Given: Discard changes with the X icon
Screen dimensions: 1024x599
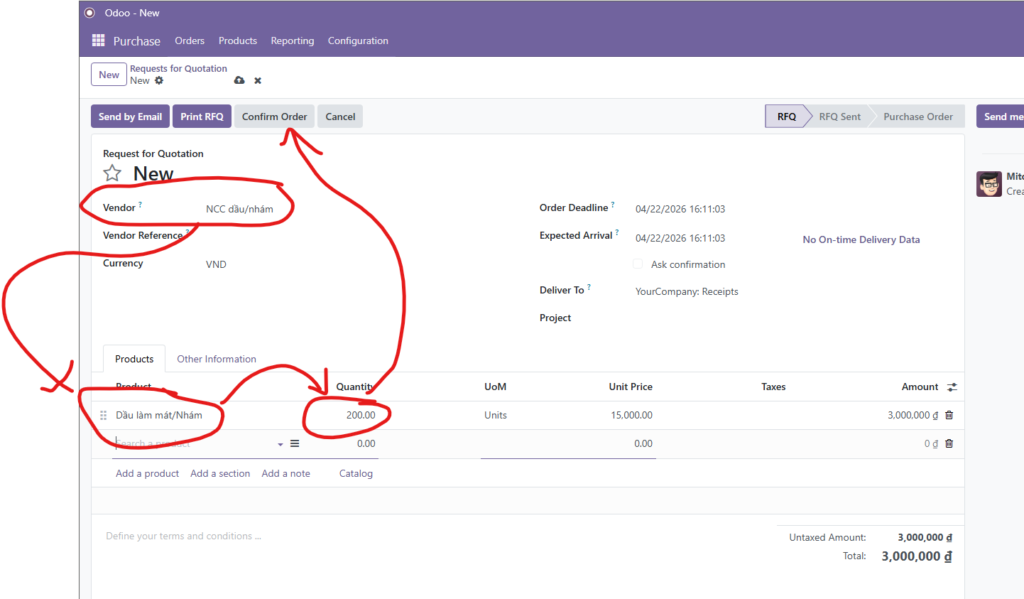Looking at the screenshot, I should [257, 80].
